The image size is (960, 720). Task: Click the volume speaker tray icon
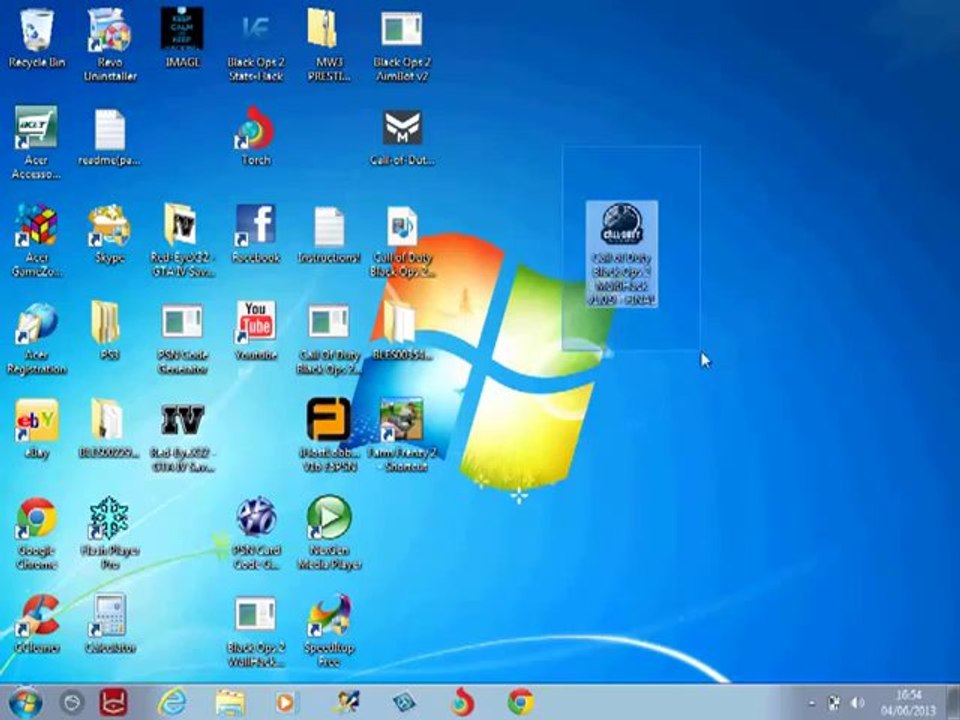(x=858, y=702)
